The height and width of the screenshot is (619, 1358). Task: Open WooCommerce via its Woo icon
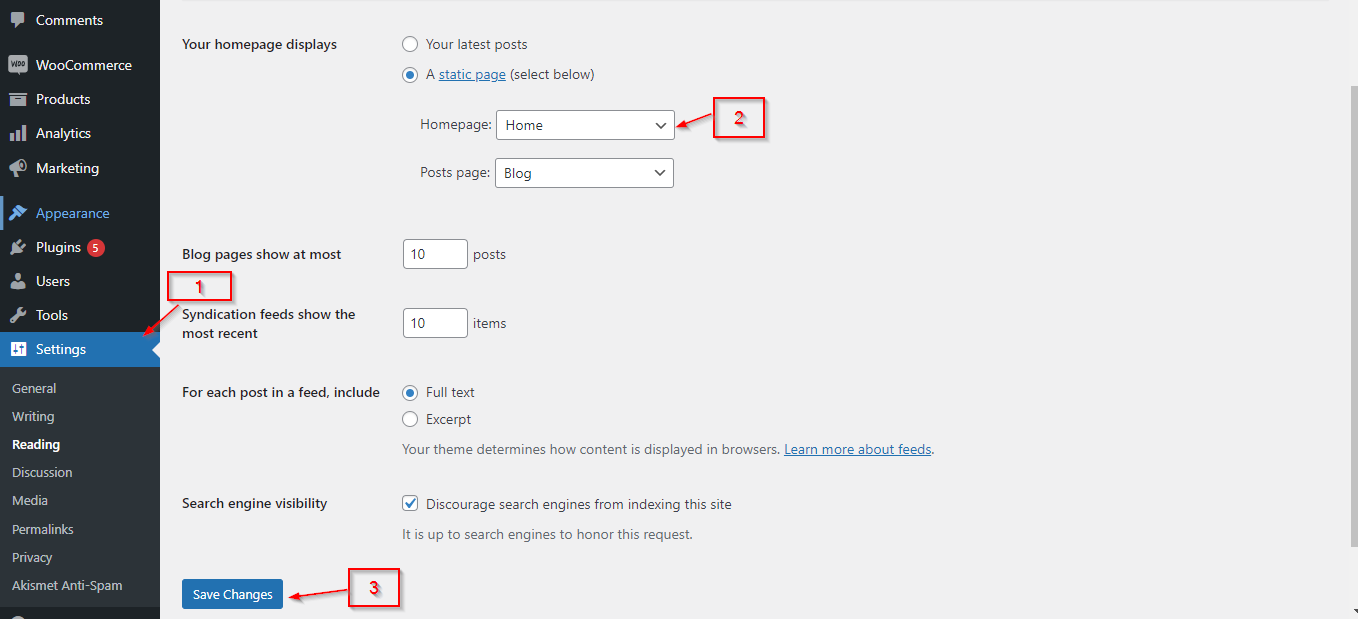pyautogui.click(x=18, y=65)
